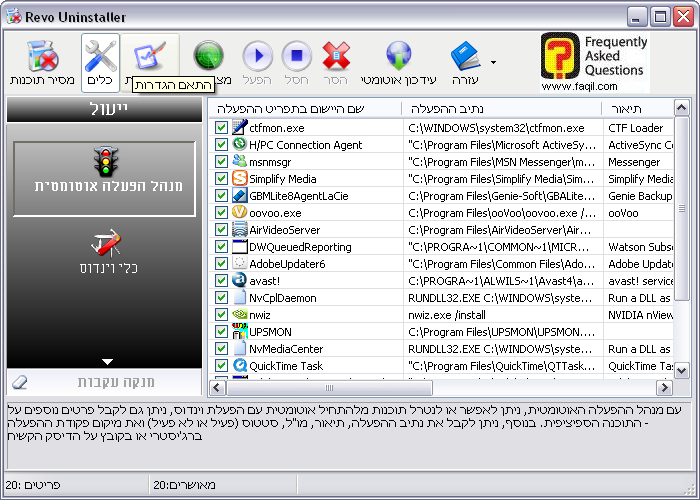Click the Optimizer (ייעול) panel header

click(104, 109)
